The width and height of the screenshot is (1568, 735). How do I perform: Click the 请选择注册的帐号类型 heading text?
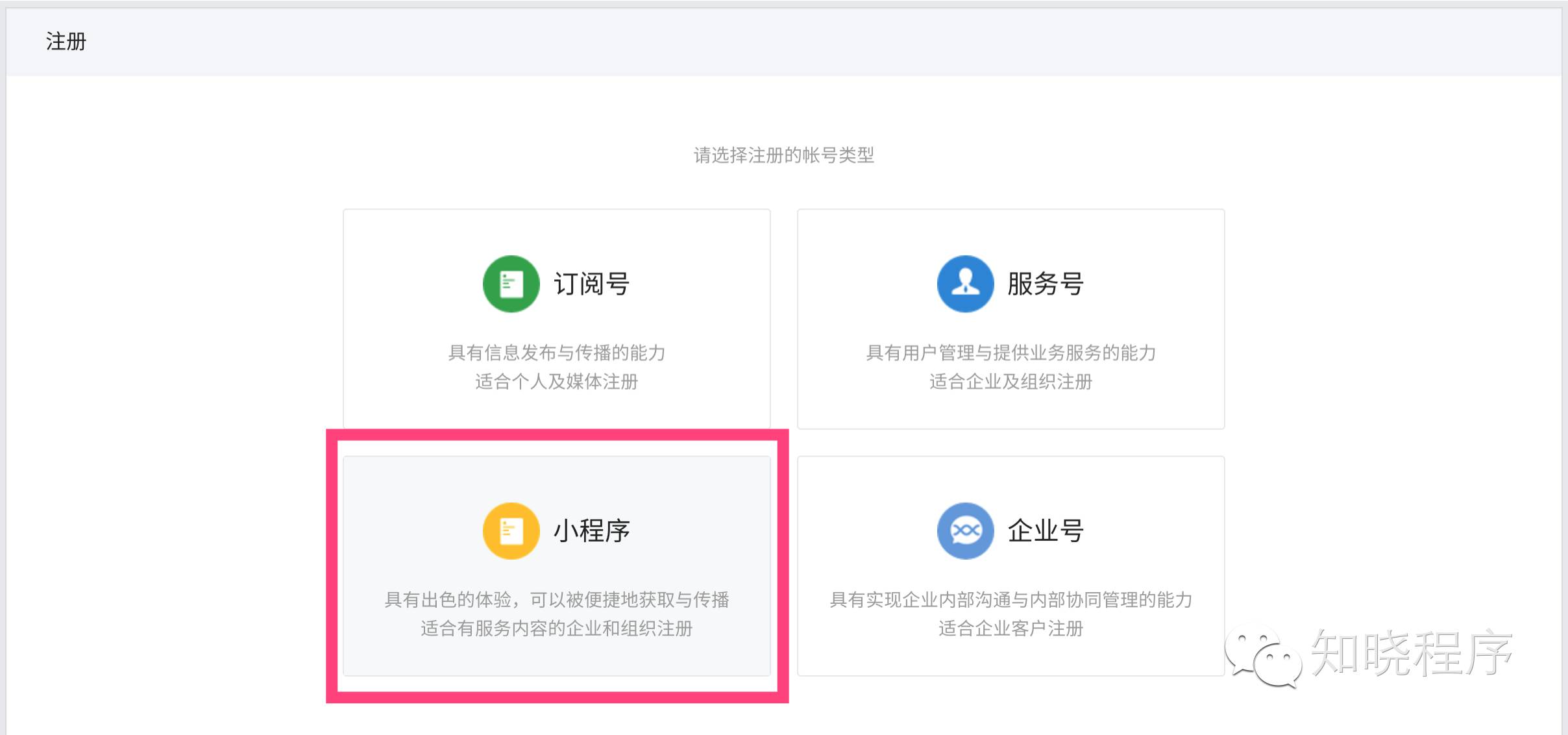[x=783, y=155]
